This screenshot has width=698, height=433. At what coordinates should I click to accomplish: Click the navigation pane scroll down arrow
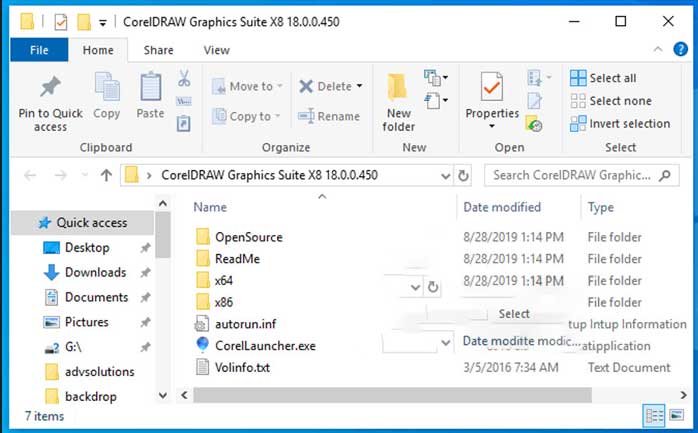pos(162,395)
